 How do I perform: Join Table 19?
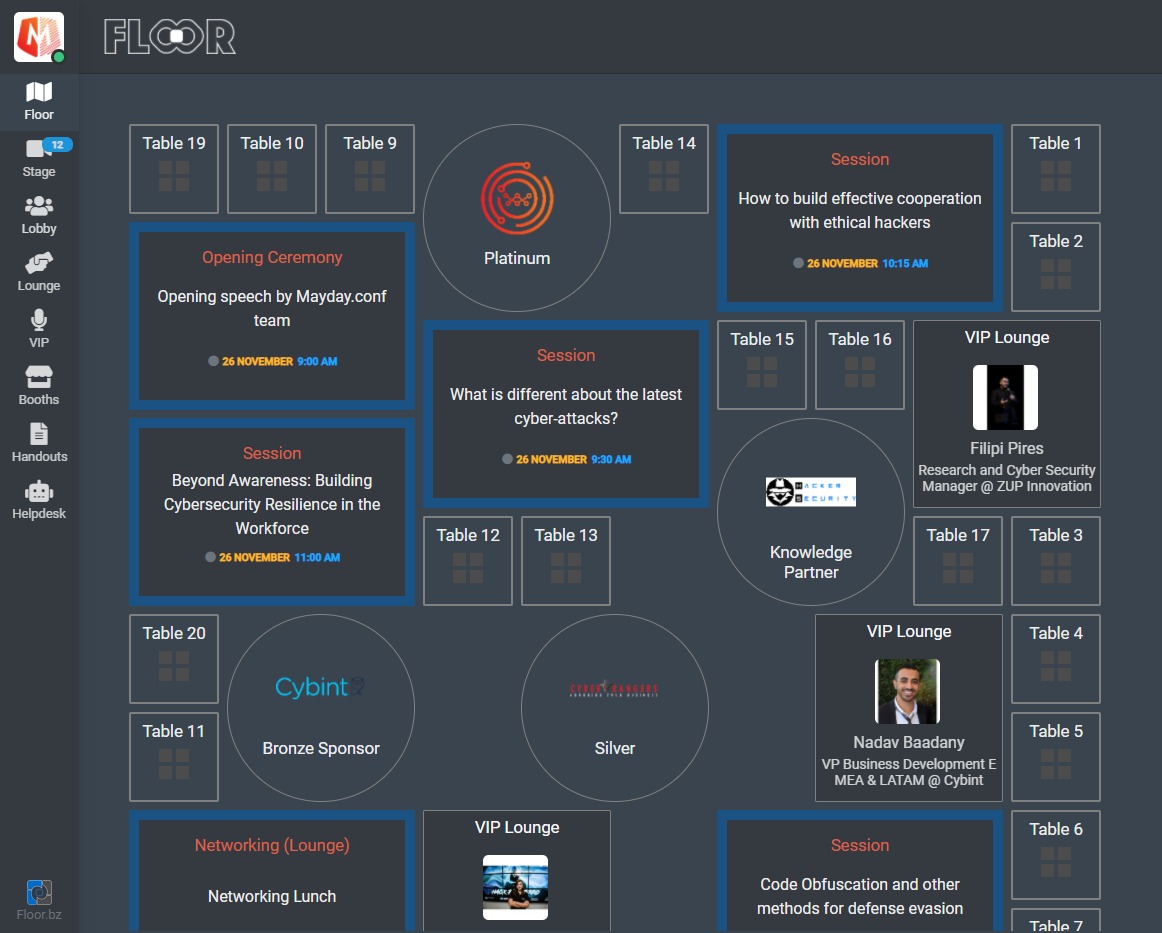[174, 169]
